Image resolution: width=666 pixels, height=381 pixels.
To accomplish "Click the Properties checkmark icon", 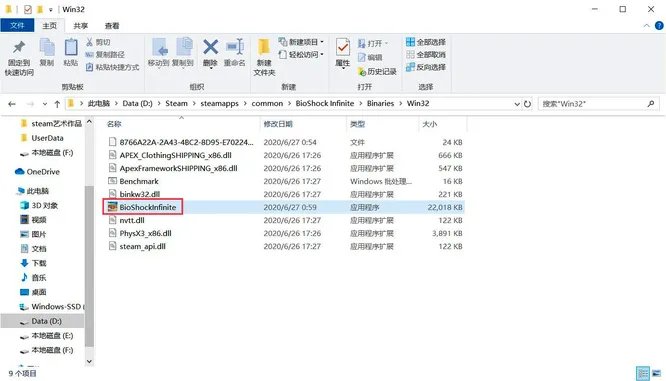I will pyautogui.click(x=342, y=47).
